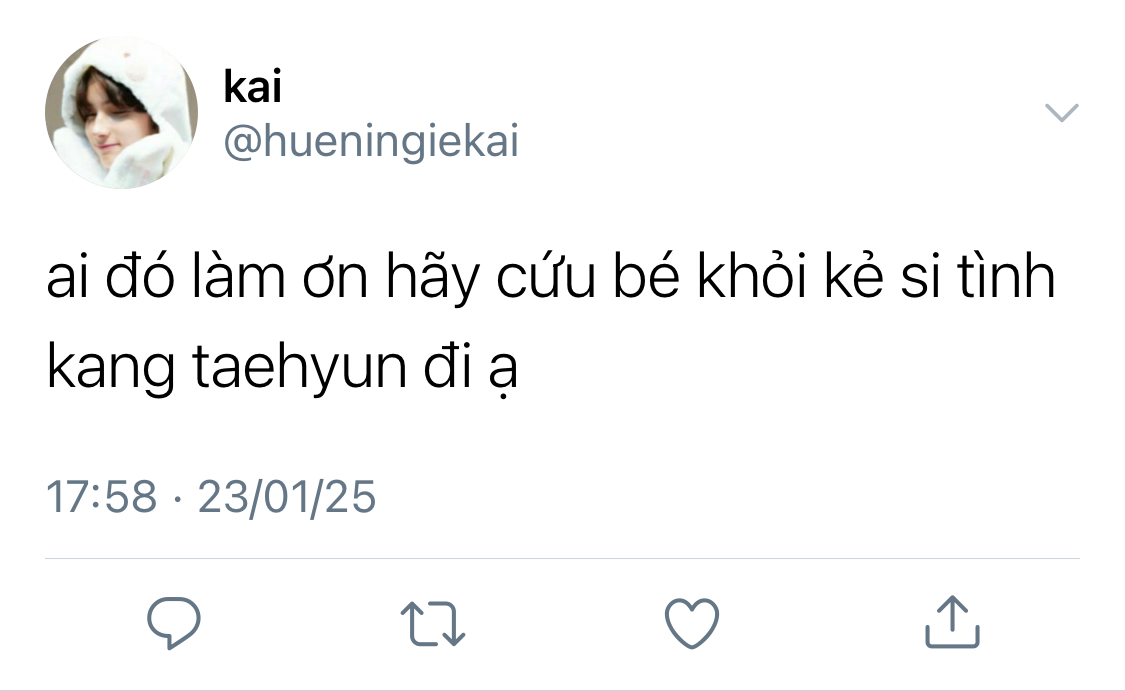Expand the tweet options chevron
Image resolution: width=1125 pixels, height=691 pixels.
coord(1062,113)
